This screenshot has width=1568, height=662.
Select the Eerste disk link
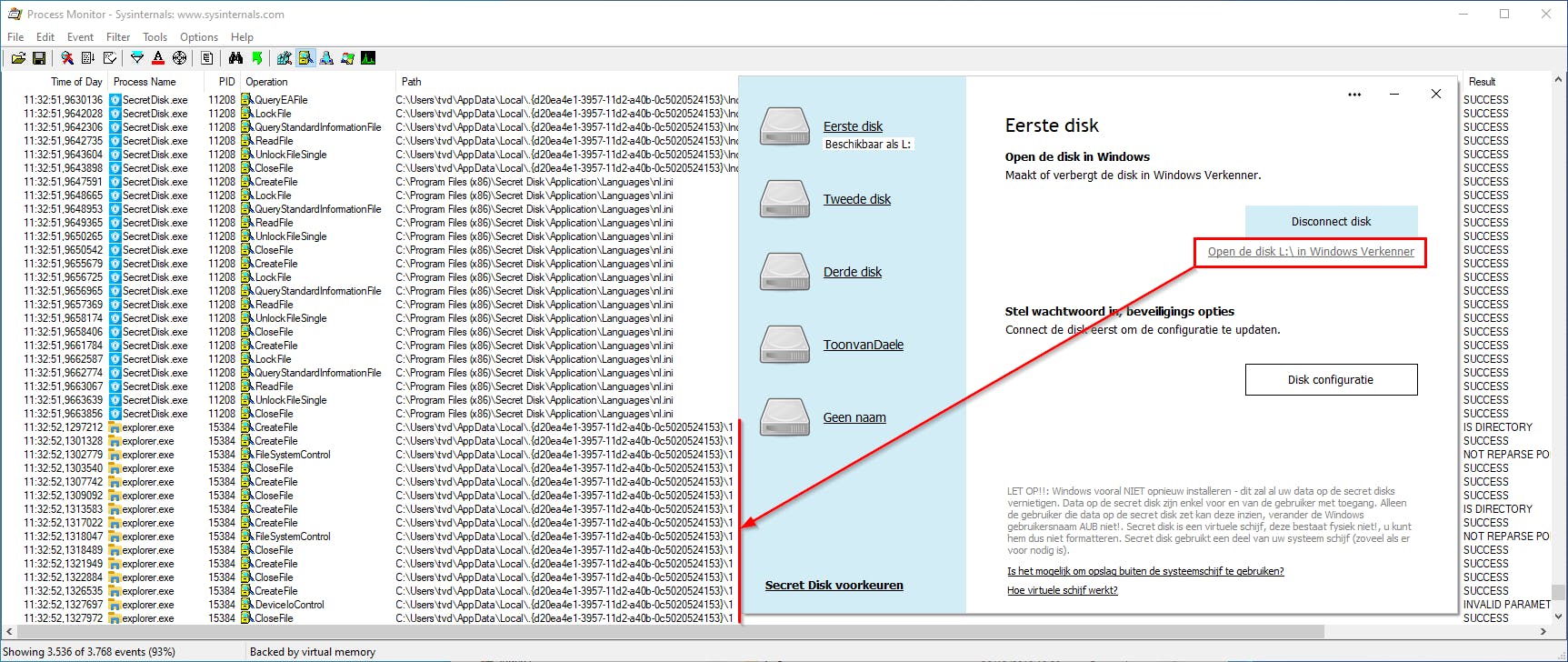click(853, 126)
